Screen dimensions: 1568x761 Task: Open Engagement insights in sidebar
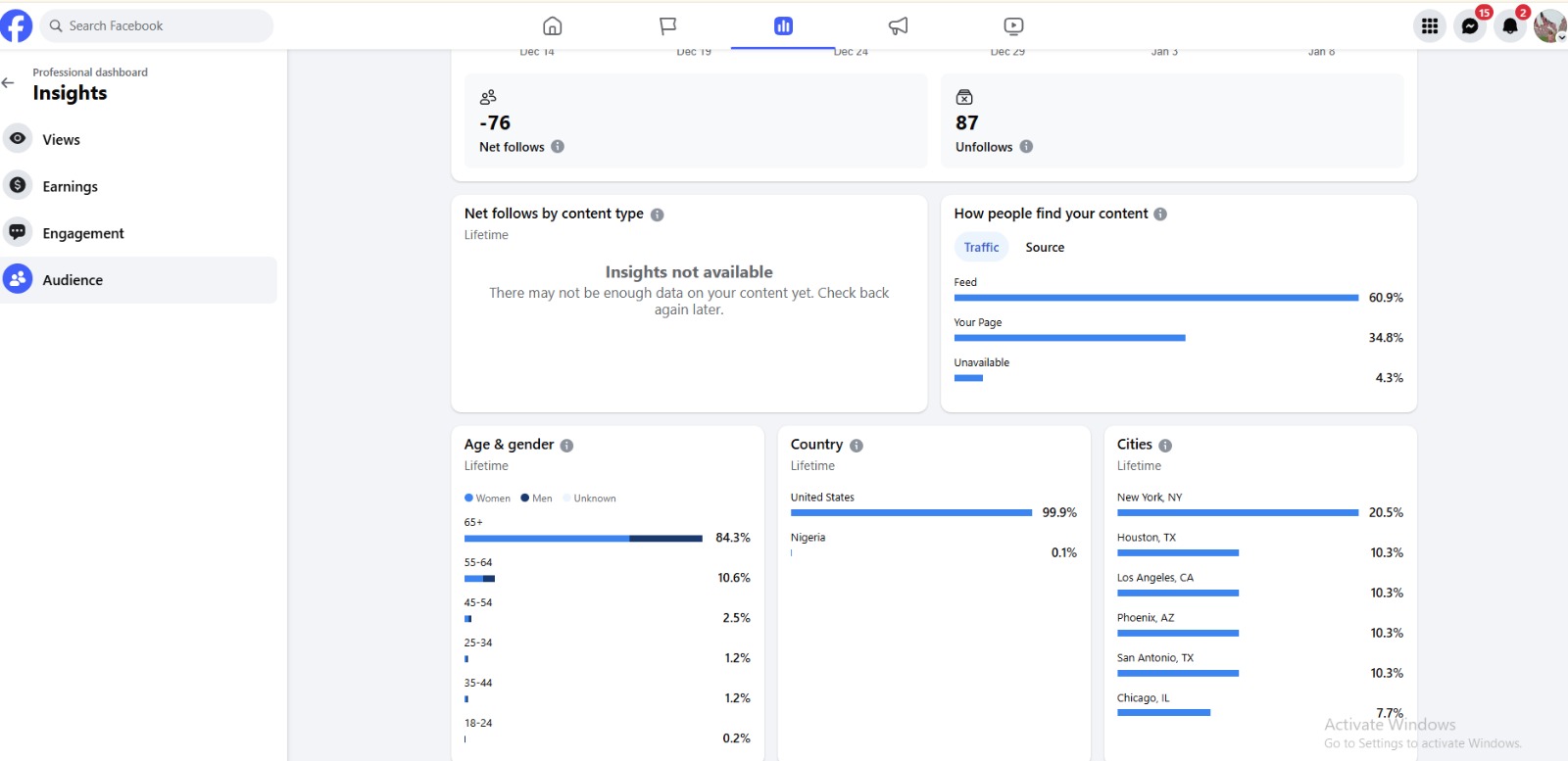83,233
